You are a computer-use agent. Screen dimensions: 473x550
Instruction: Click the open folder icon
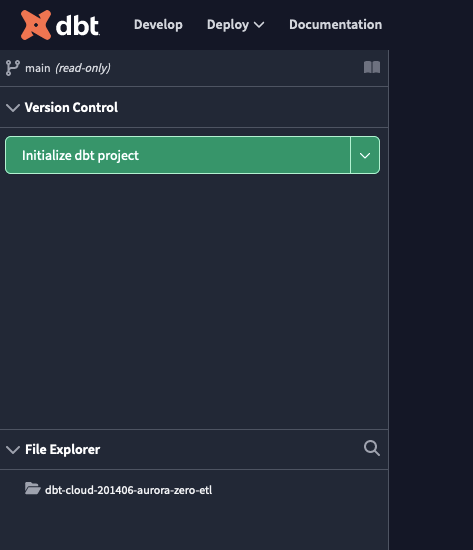tap(33, 489)
